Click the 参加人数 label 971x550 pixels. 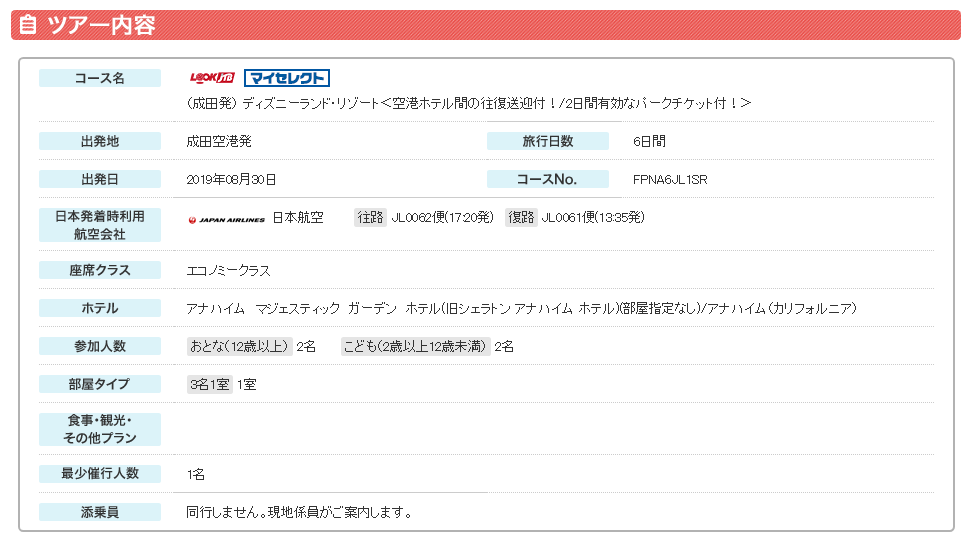[100, 346]
